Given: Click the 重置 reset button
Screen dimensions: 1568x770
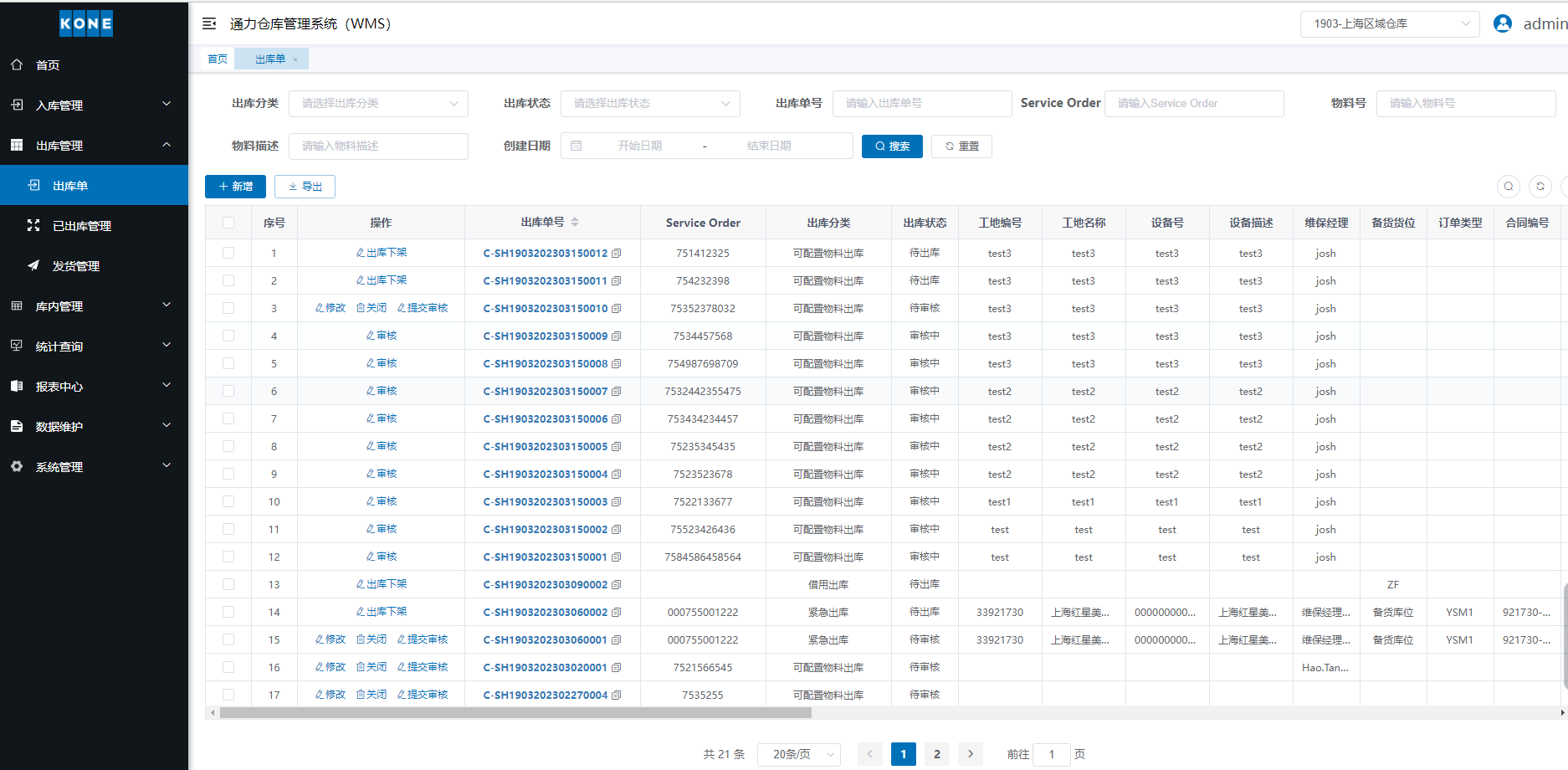Looking at the screenshot, I should (961, 146).
